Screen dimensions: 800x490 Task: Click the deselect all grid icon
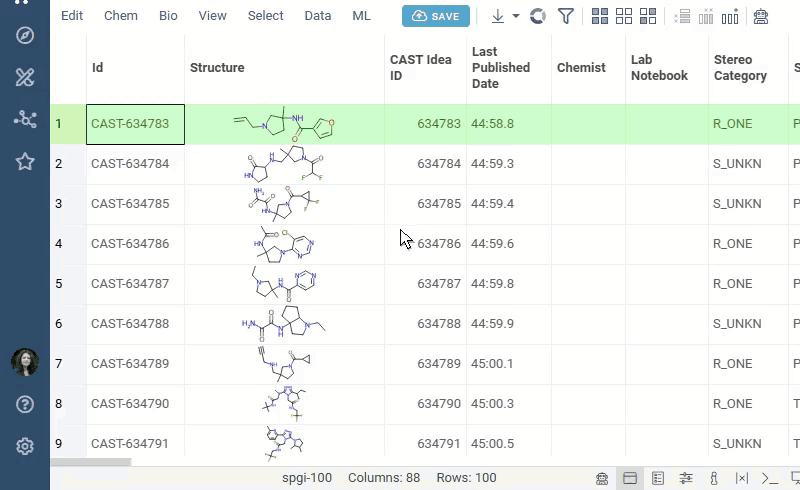(x=623, y=16)
